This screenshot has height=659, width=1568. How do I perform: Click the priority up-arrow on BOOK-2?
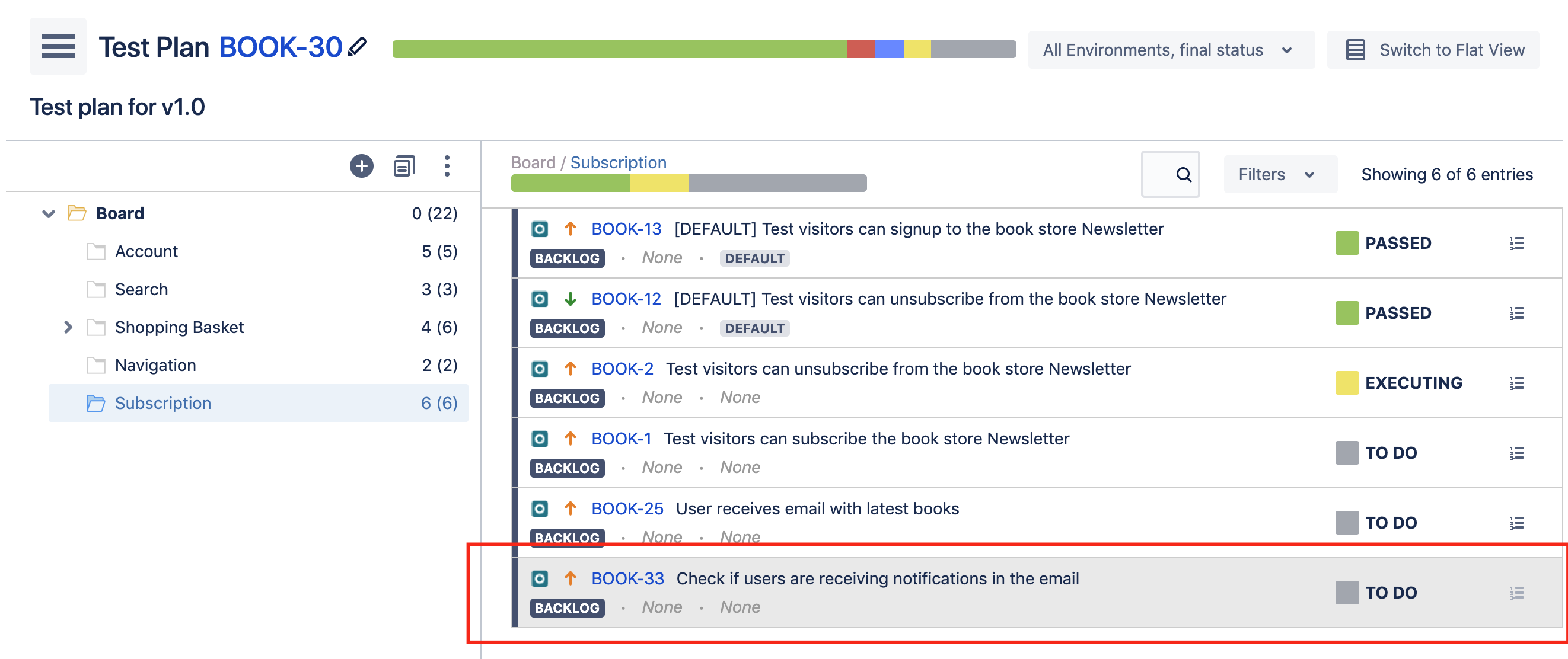point(571,369)
